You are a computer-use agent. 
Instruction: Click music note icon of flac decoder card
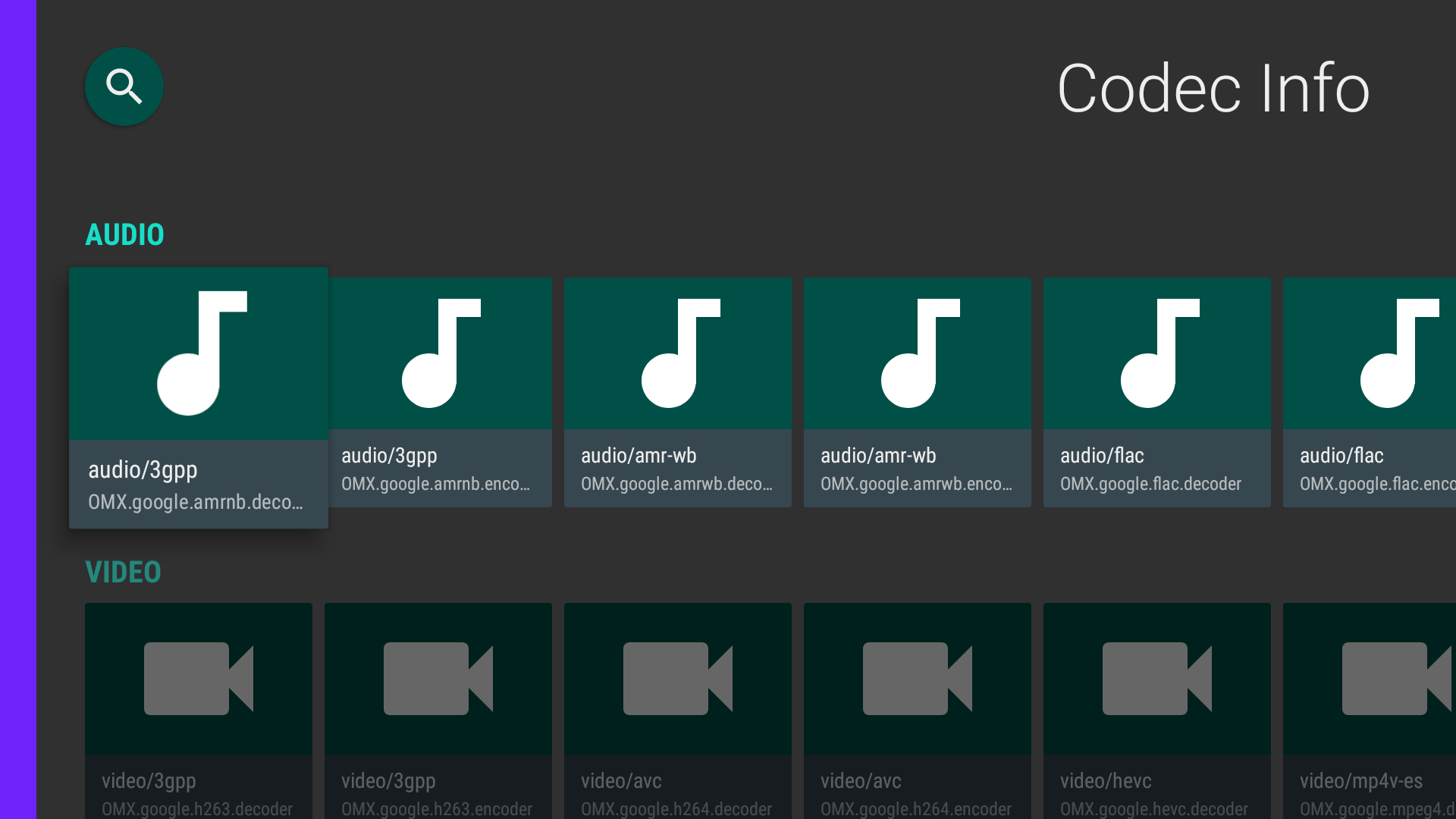coord(1160,353)
